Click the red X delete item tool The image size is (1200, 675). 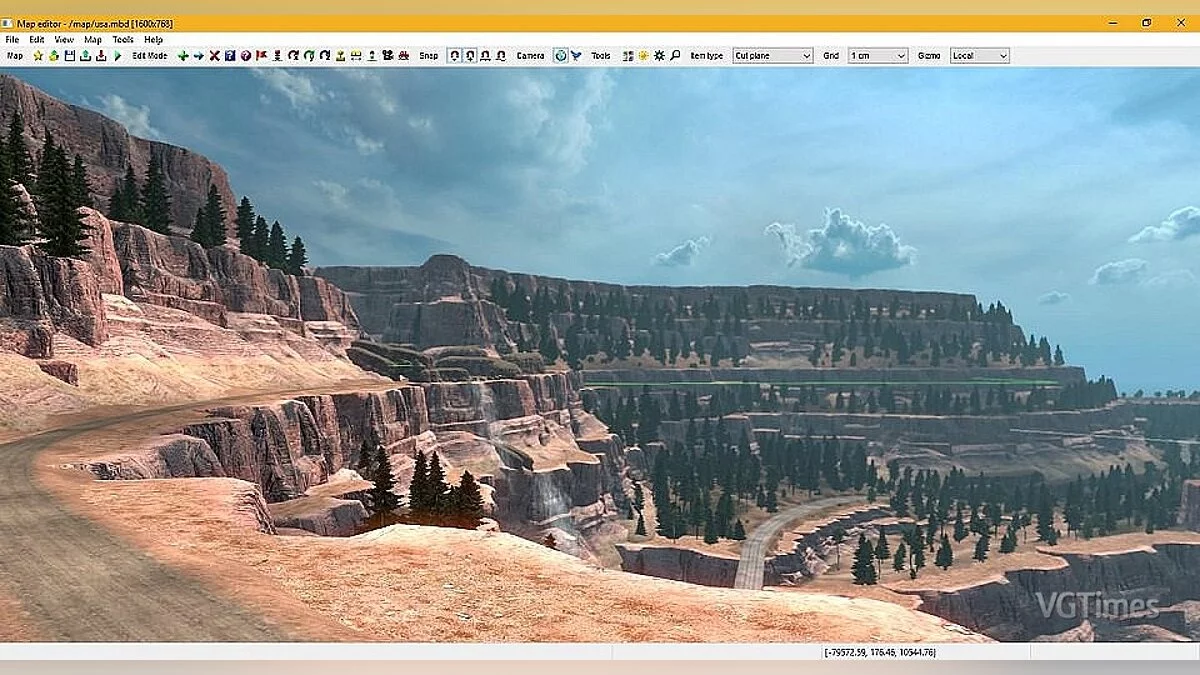214,56
